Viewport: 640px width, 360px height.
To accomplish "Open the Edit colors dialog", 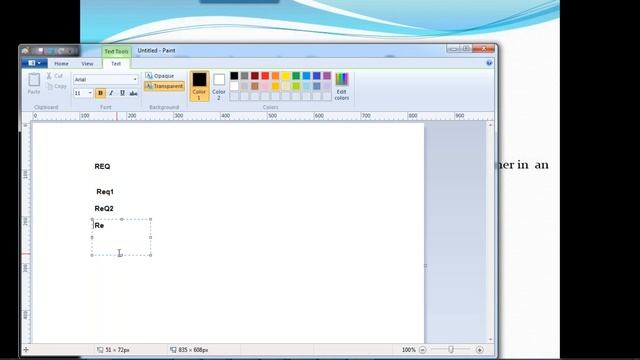I will point(342,86).
